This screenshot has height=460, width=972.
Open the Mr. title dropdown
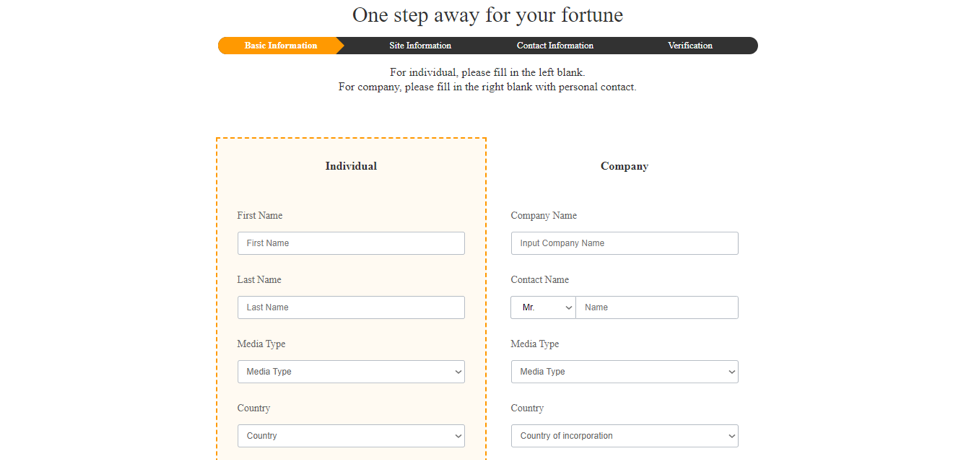pyautogui.click(x=543, y=307)
